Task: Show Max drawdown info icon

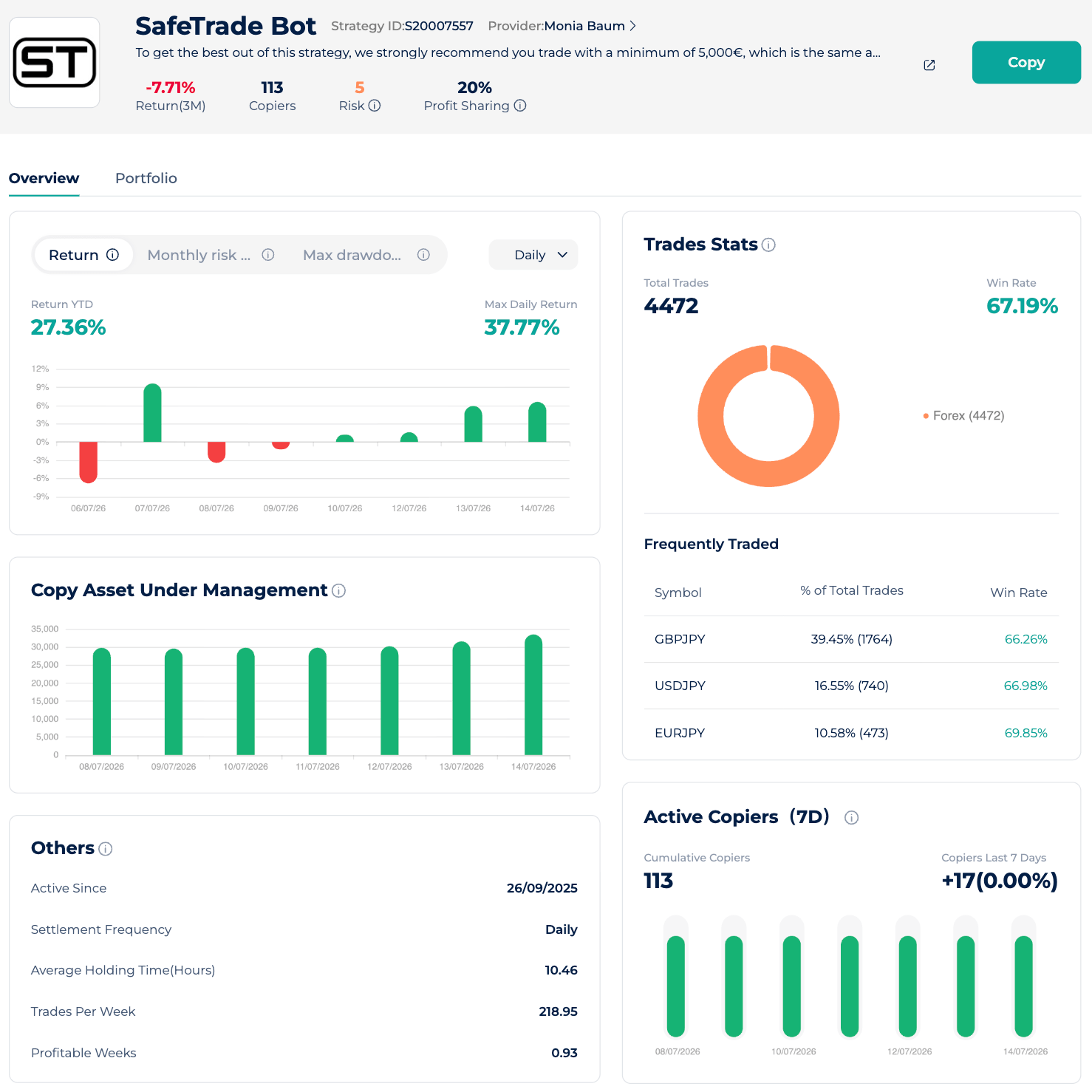Action: (423, 255)
